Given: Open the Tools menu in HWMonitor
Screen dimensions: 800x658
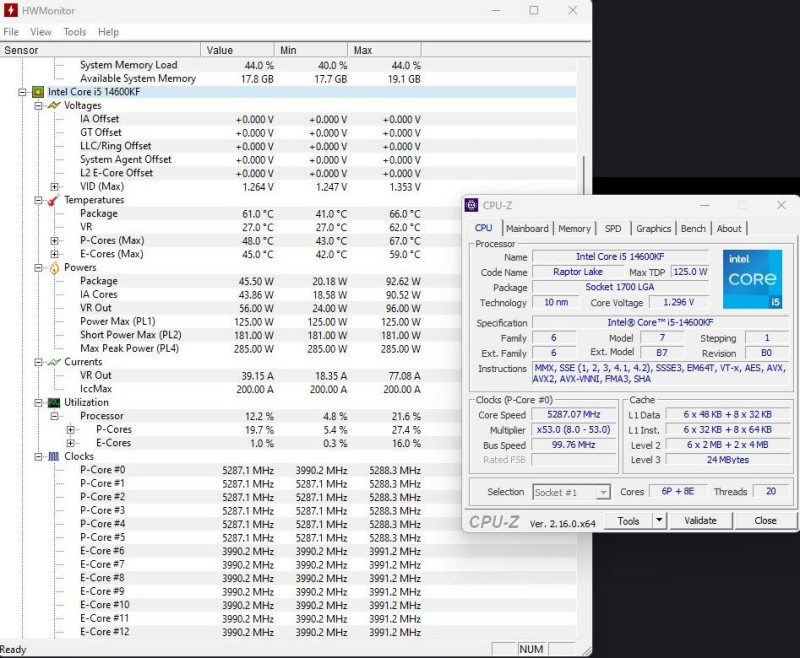Looking at the screenshot, I should [x=74, y=32].
